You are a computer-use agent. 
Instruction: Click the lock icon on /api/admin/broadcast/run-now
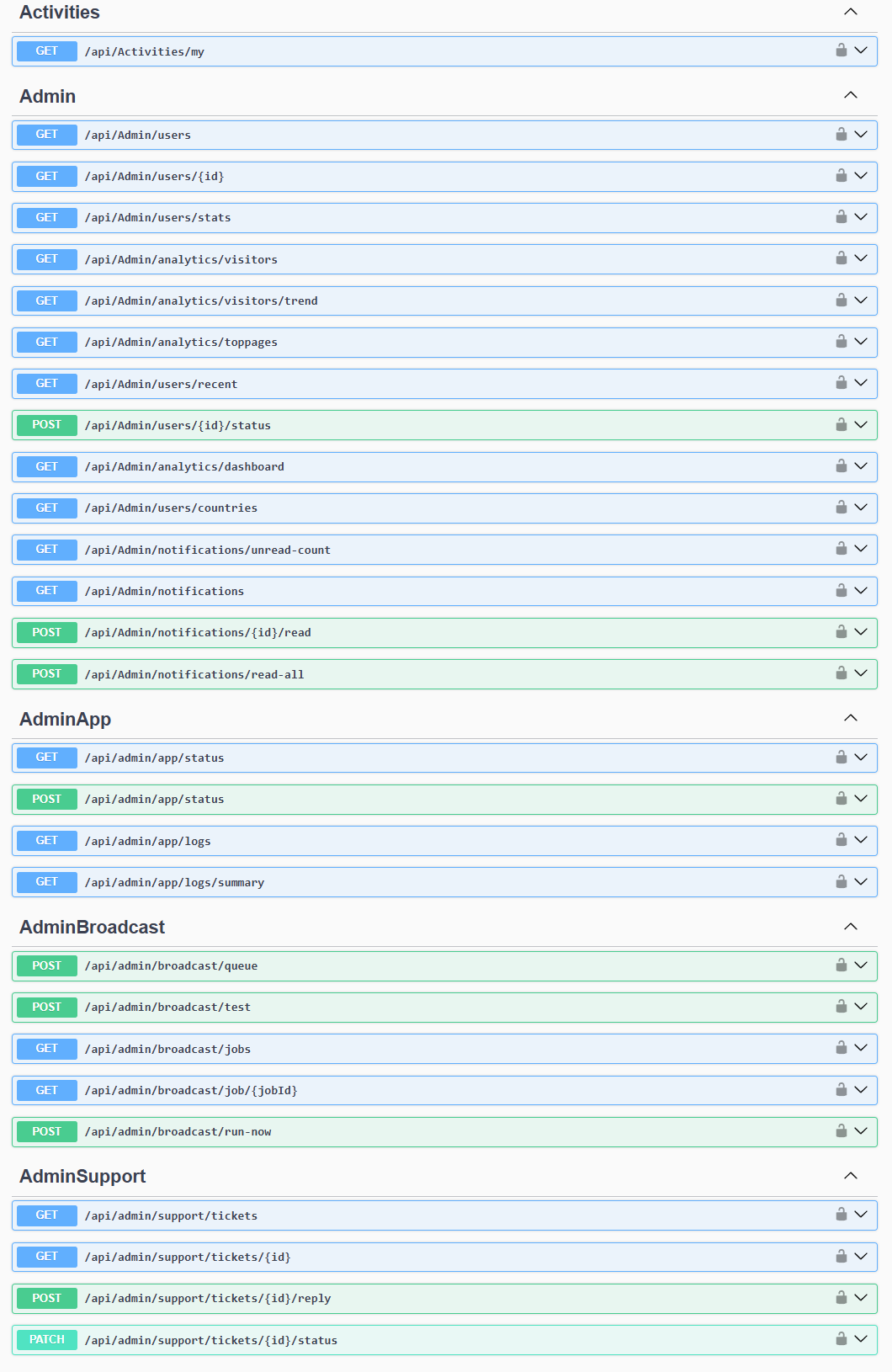841,1131
